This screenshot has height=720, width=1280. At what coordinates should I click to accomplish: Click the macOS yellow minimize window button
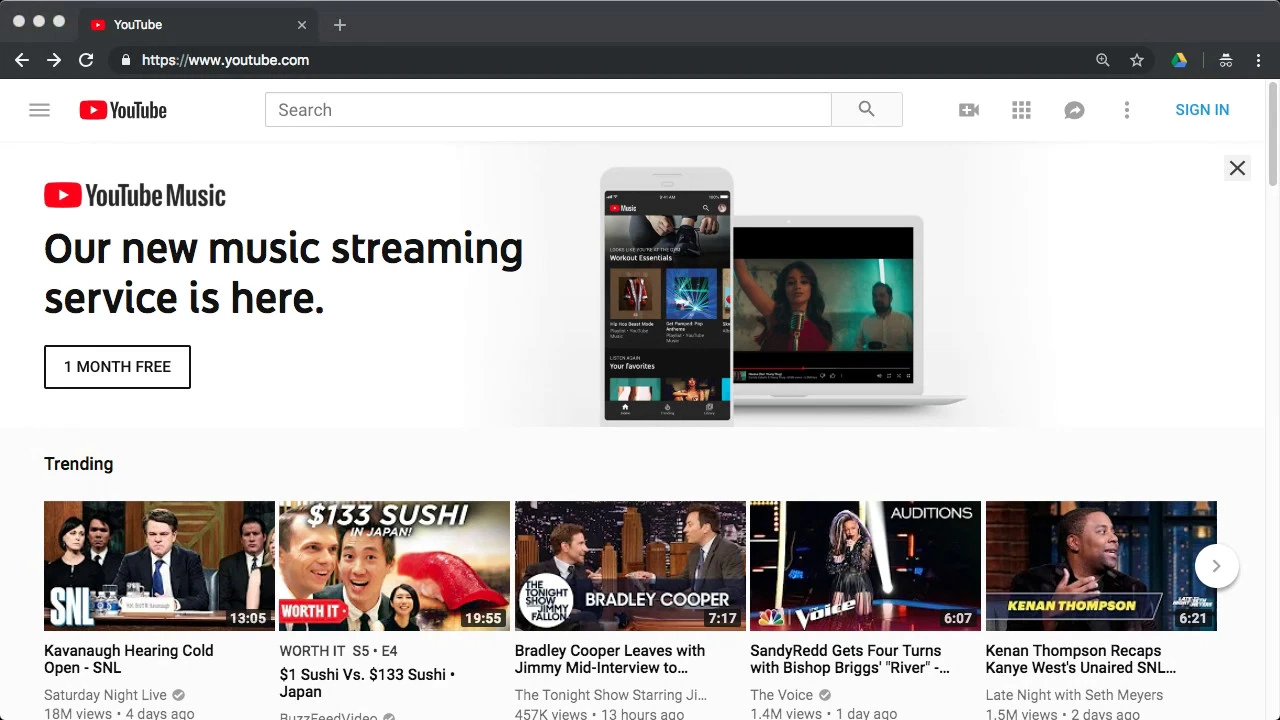tap(39, 21)
